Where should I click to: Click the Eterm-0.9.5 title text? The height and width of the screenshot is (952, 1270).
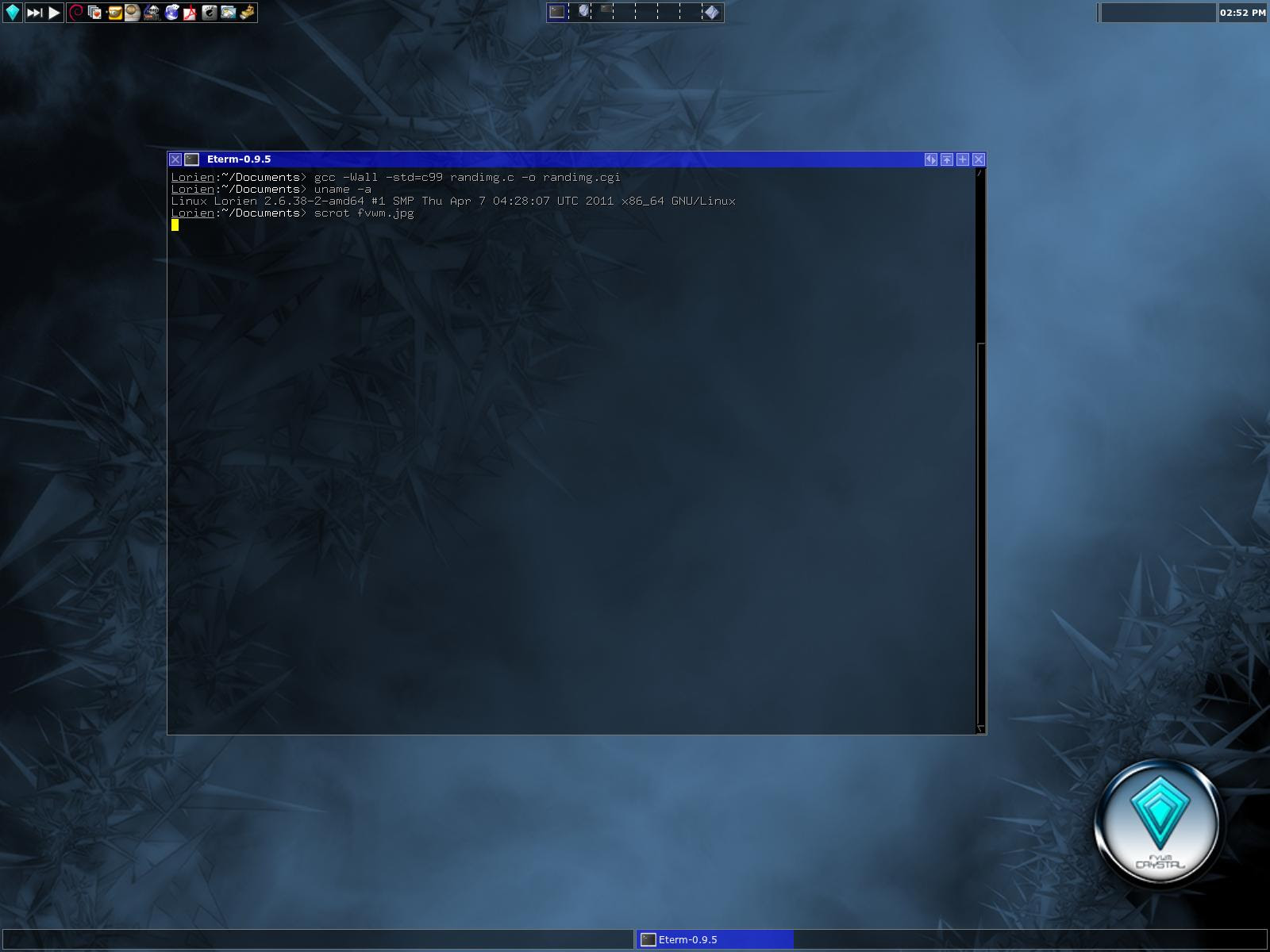point(239,159)
